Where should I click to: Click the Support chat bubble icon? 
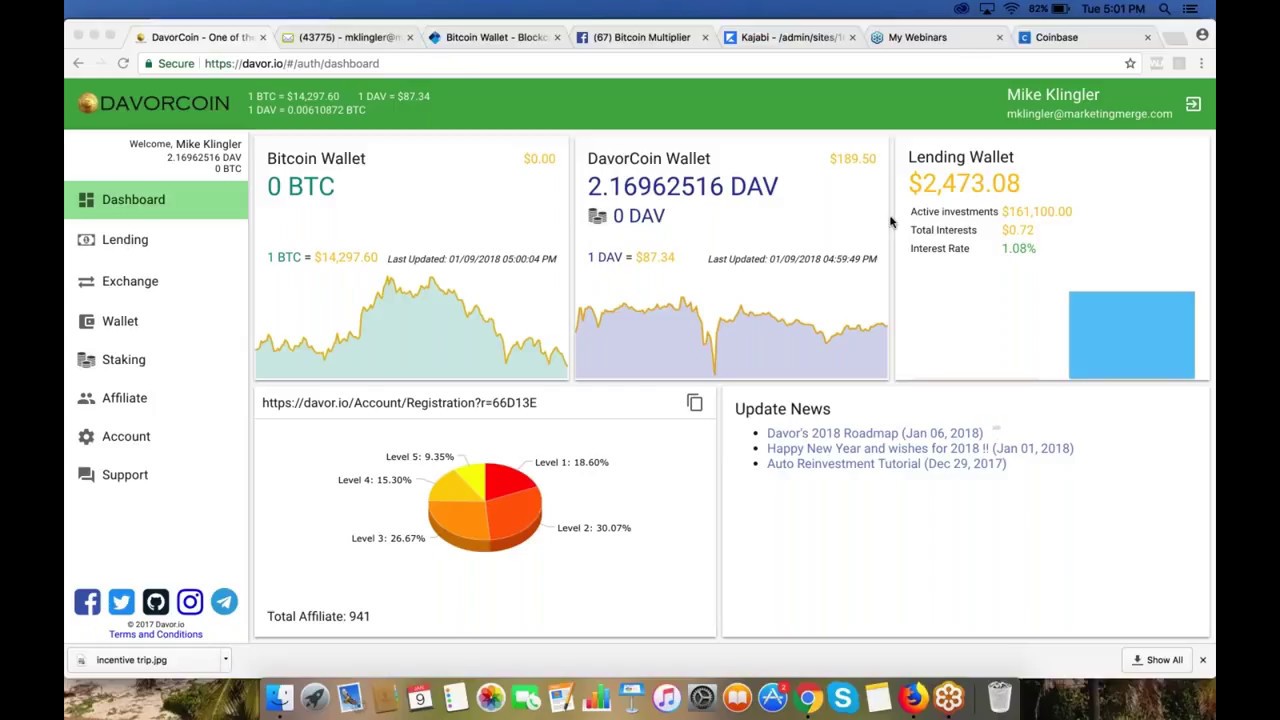pyautogui.click(x=86, y=475)
